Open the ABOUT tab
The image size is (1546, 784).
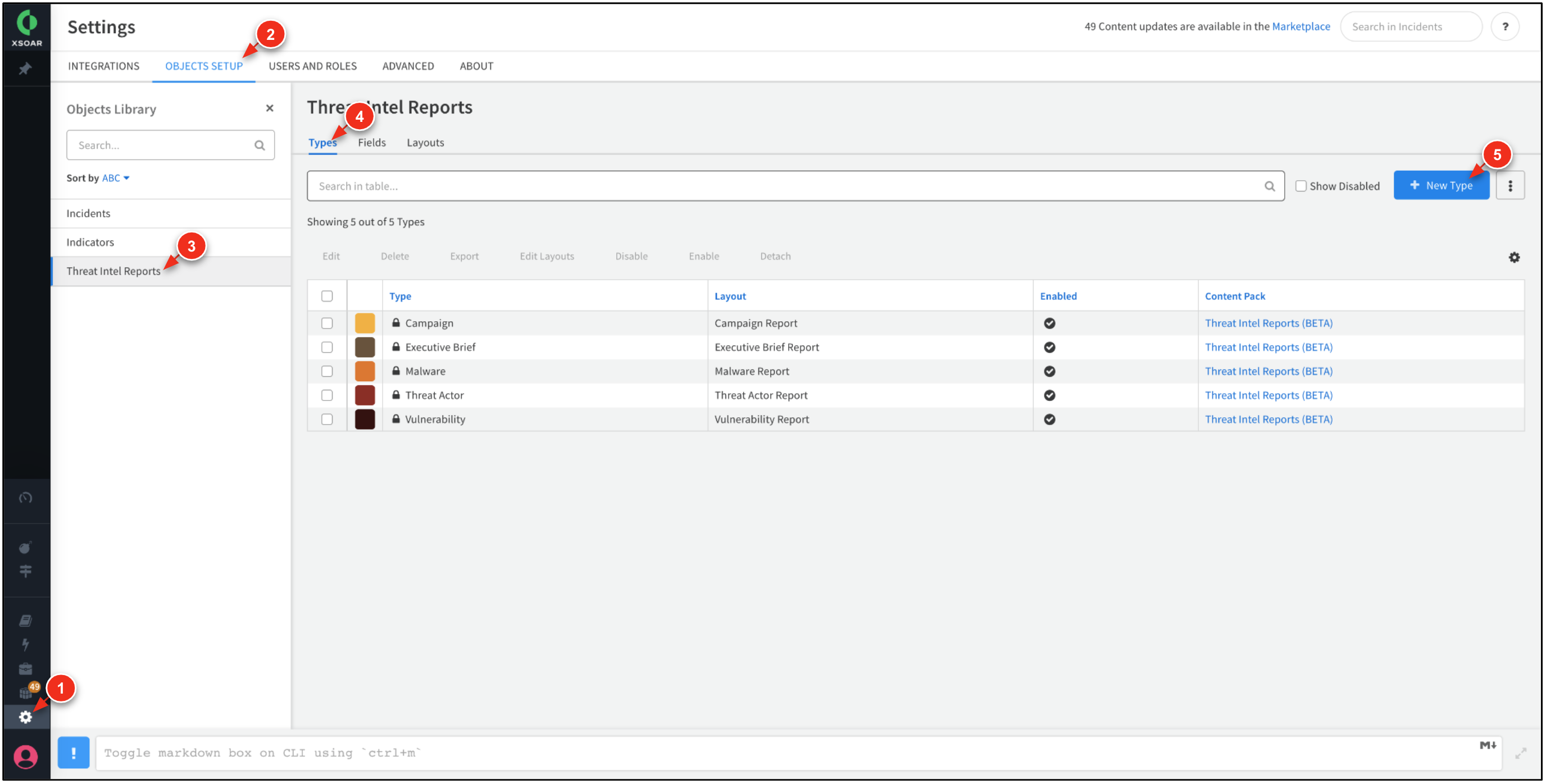tap(476, 66)
